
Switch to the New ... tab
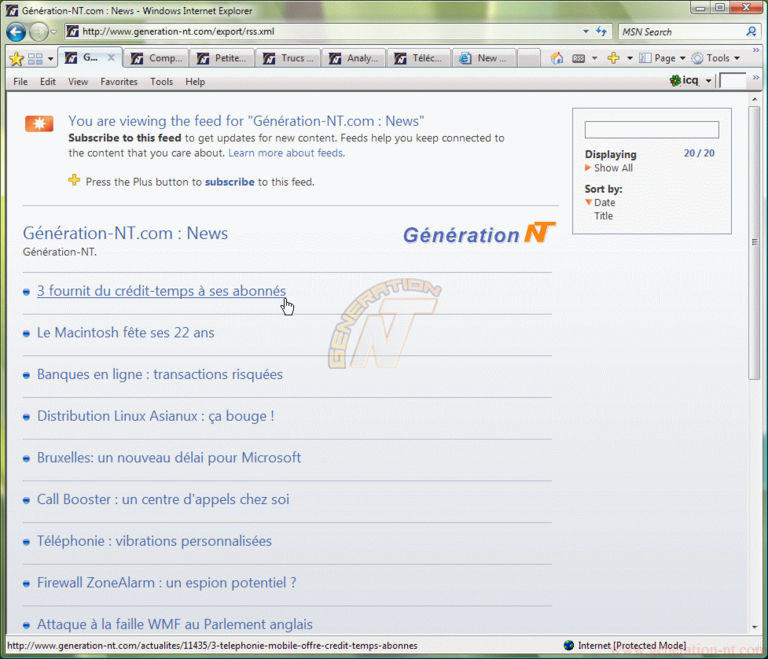click(x=485, y=58)
